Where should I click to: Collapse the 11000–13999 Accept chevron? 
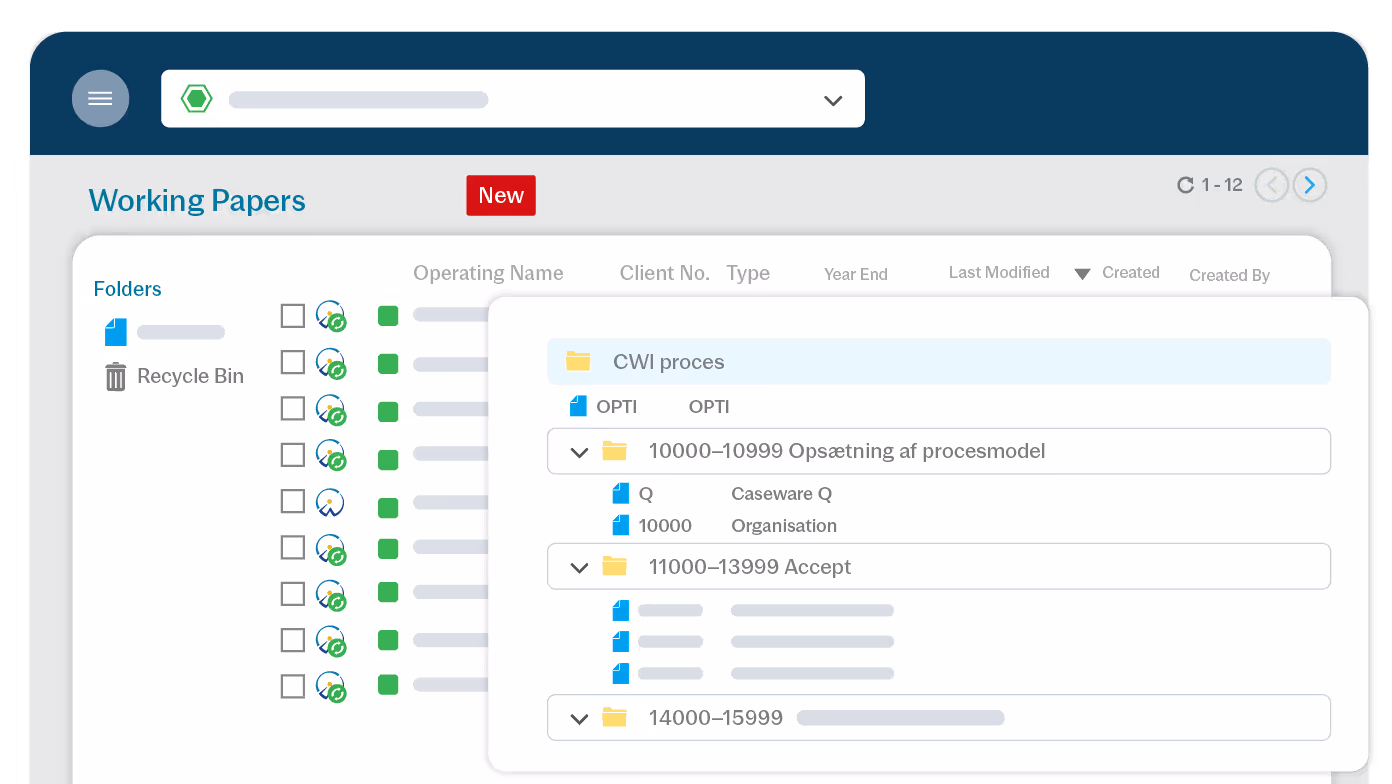click(x=579, y=568)
